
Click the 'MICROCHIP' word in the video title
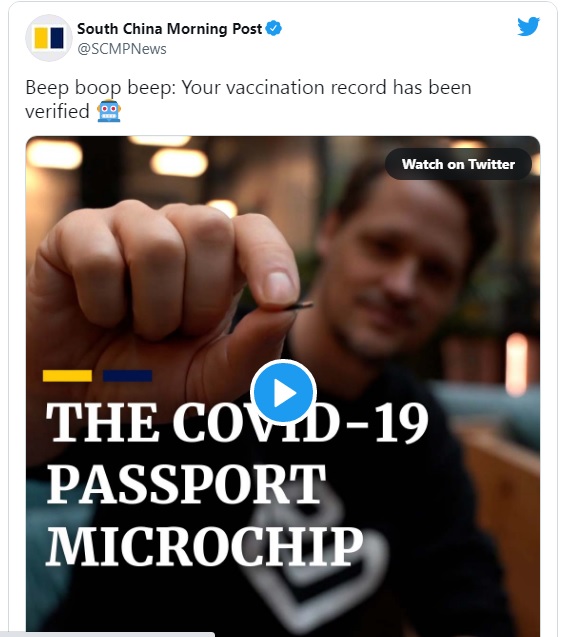tap(205, 546)
